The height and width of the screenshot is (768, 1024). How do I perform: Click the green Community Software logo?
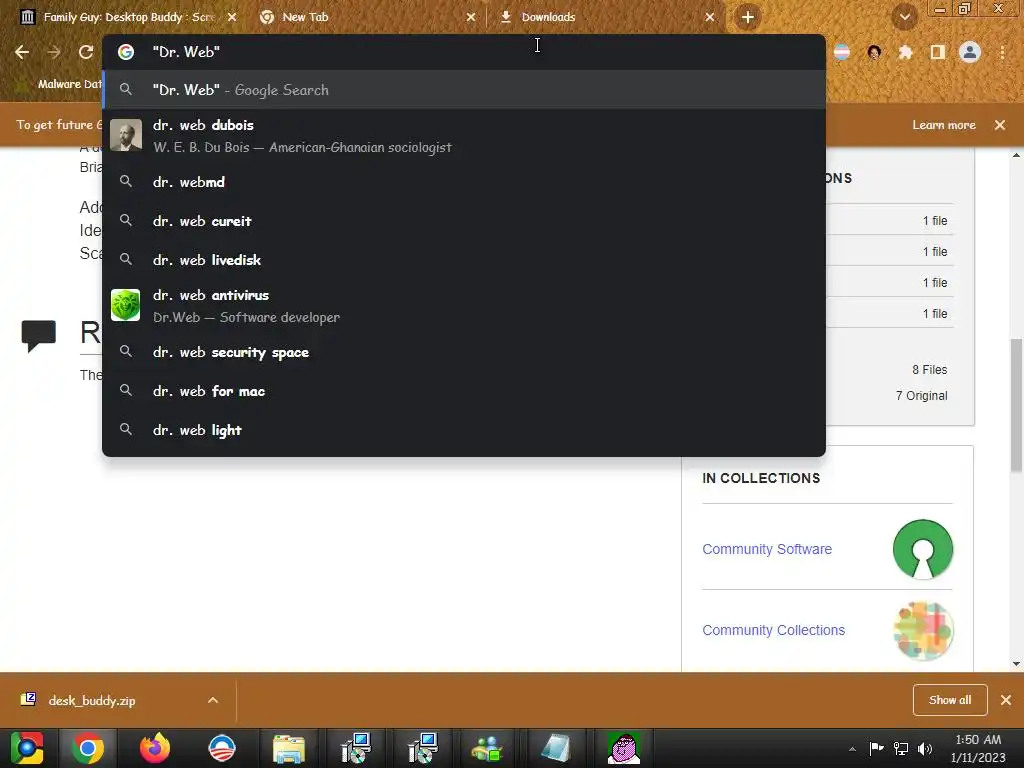click(923, 549)
